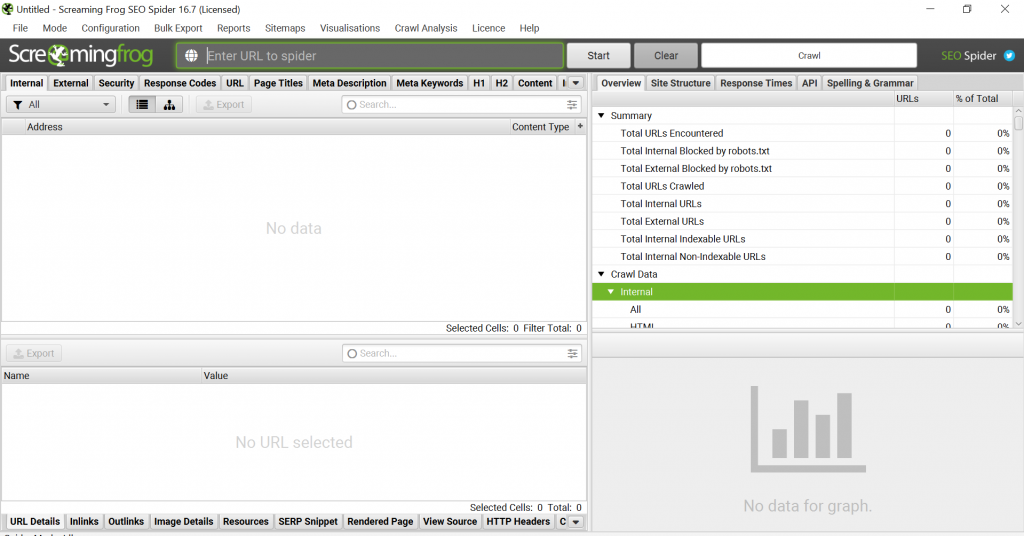Click the Clear button
The image size is (1024, 536).
(x=666, y=55)
